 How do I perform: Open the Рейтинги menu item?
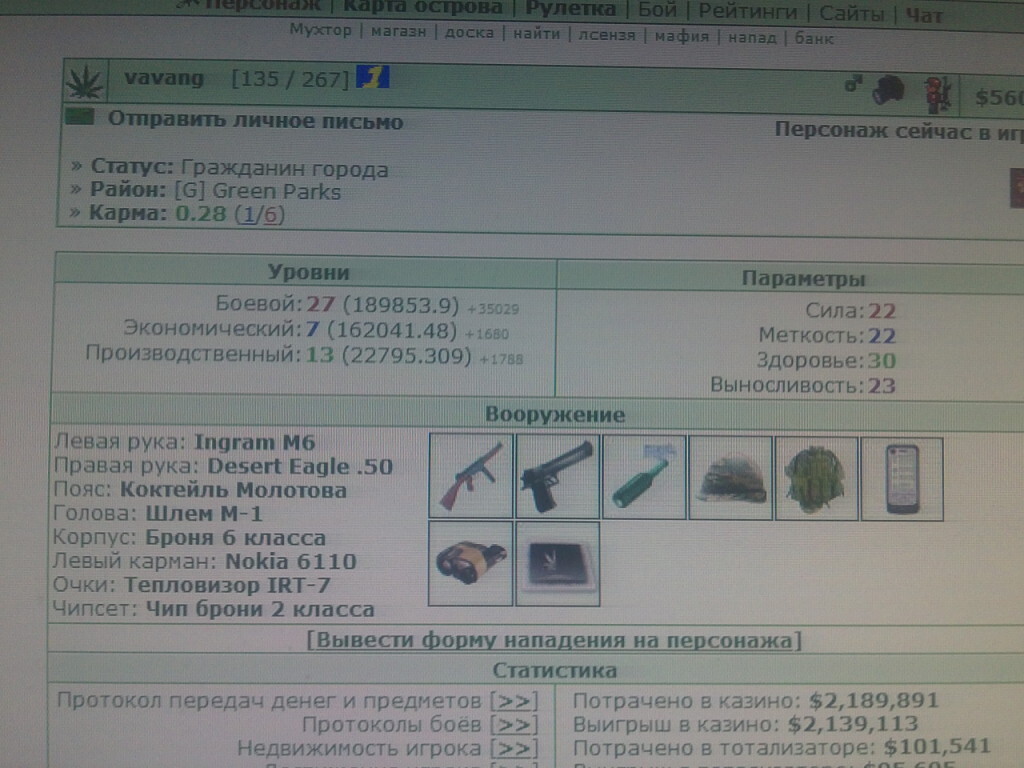[x=748, y=12]
